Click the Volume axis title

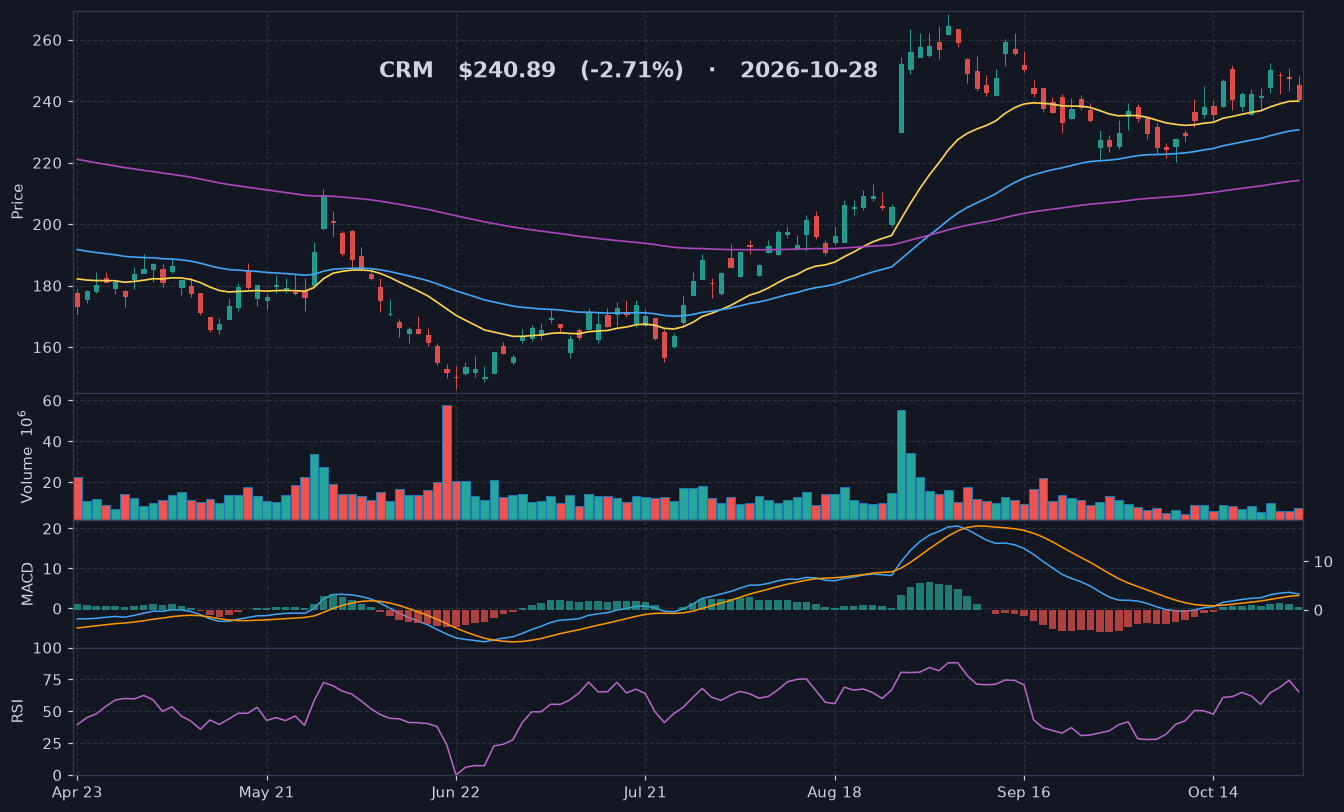click(x=27, y=456)
